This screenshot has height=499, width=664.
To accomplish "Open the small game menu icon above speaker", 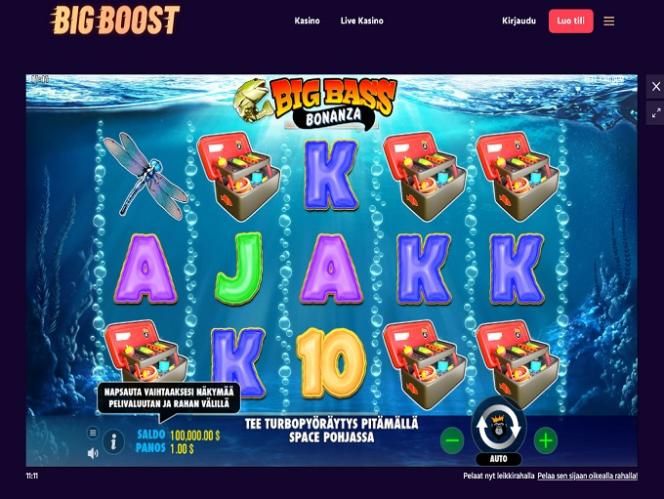I will 93,433.
